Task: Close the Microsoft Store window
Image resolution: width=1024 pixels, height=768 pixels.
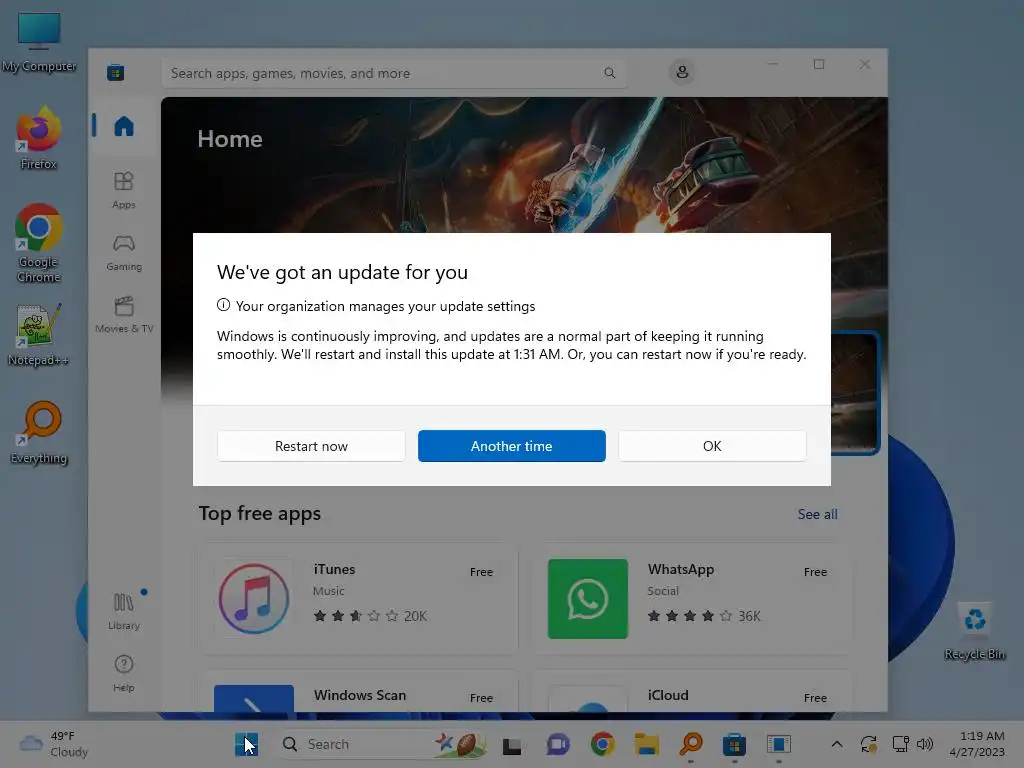Action: click(x=865, y=64)
